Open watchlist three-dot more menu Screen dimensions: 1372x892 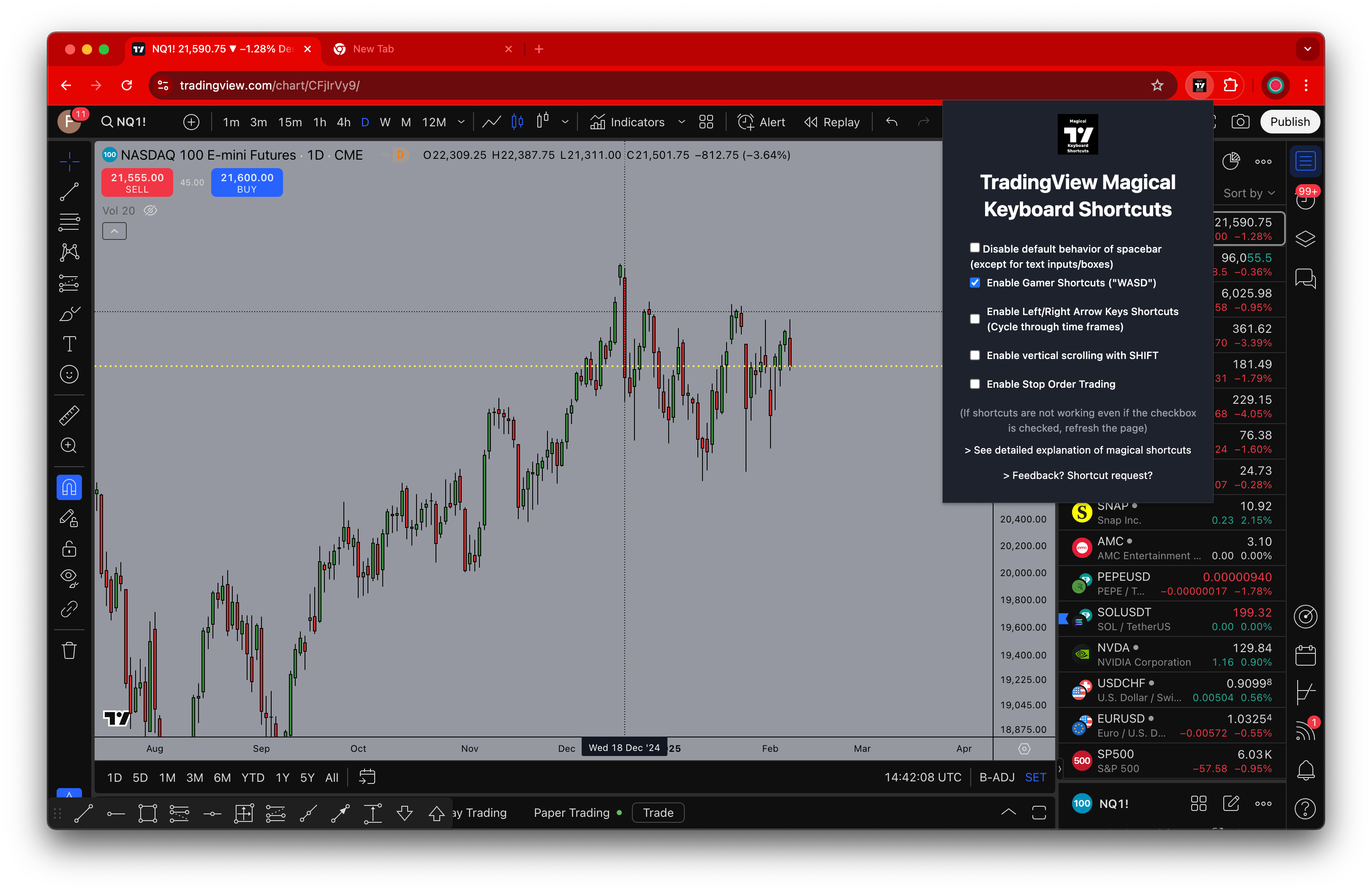[1263, 162]
